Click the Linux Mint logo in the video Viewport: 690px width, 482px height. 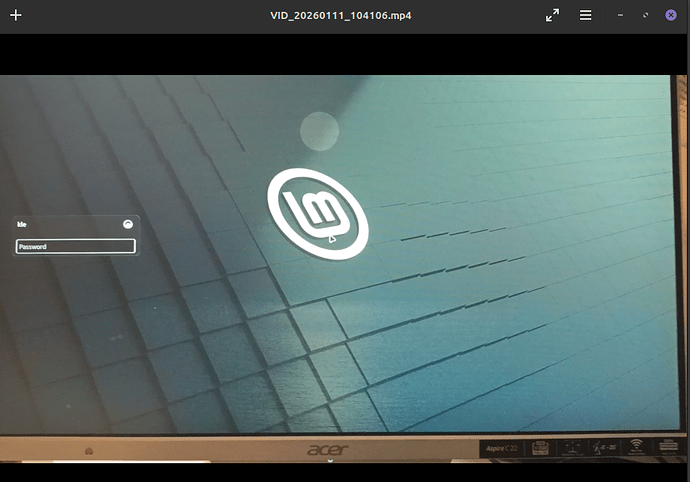point(317,215)
